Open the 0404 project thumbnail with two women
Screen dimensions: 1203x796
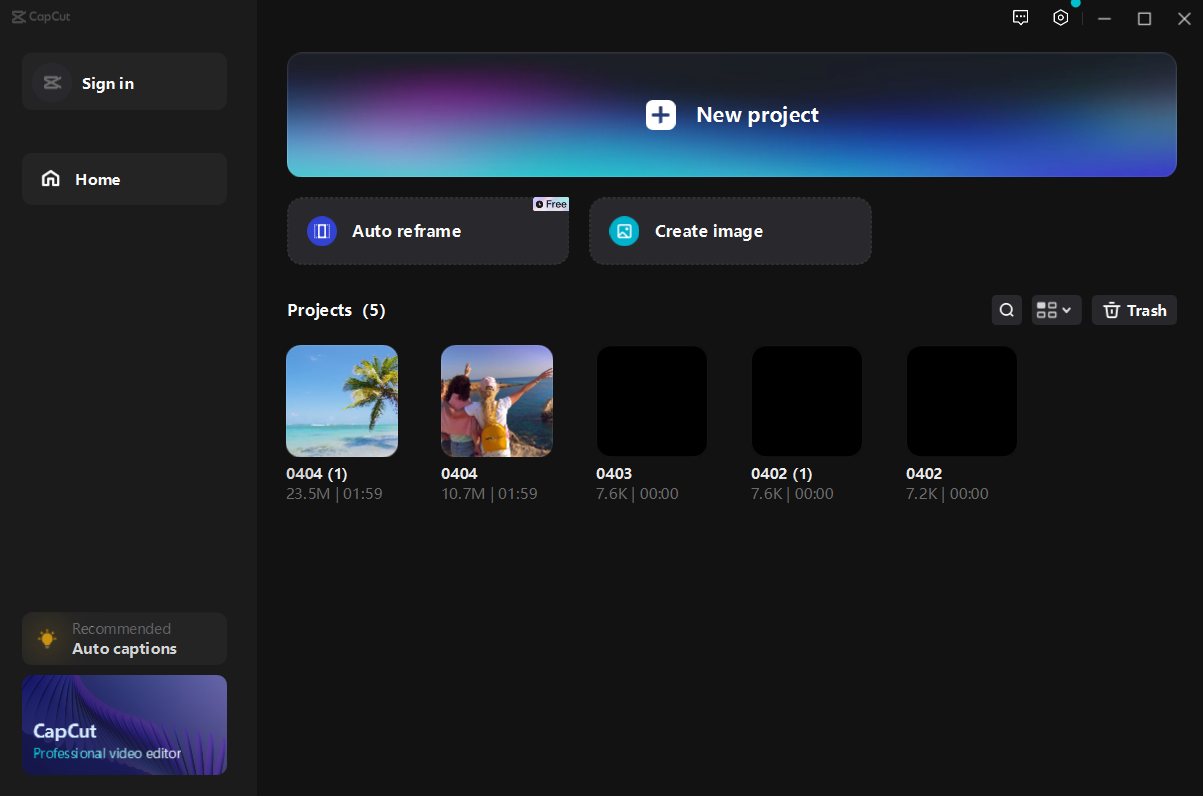(497, 401)
